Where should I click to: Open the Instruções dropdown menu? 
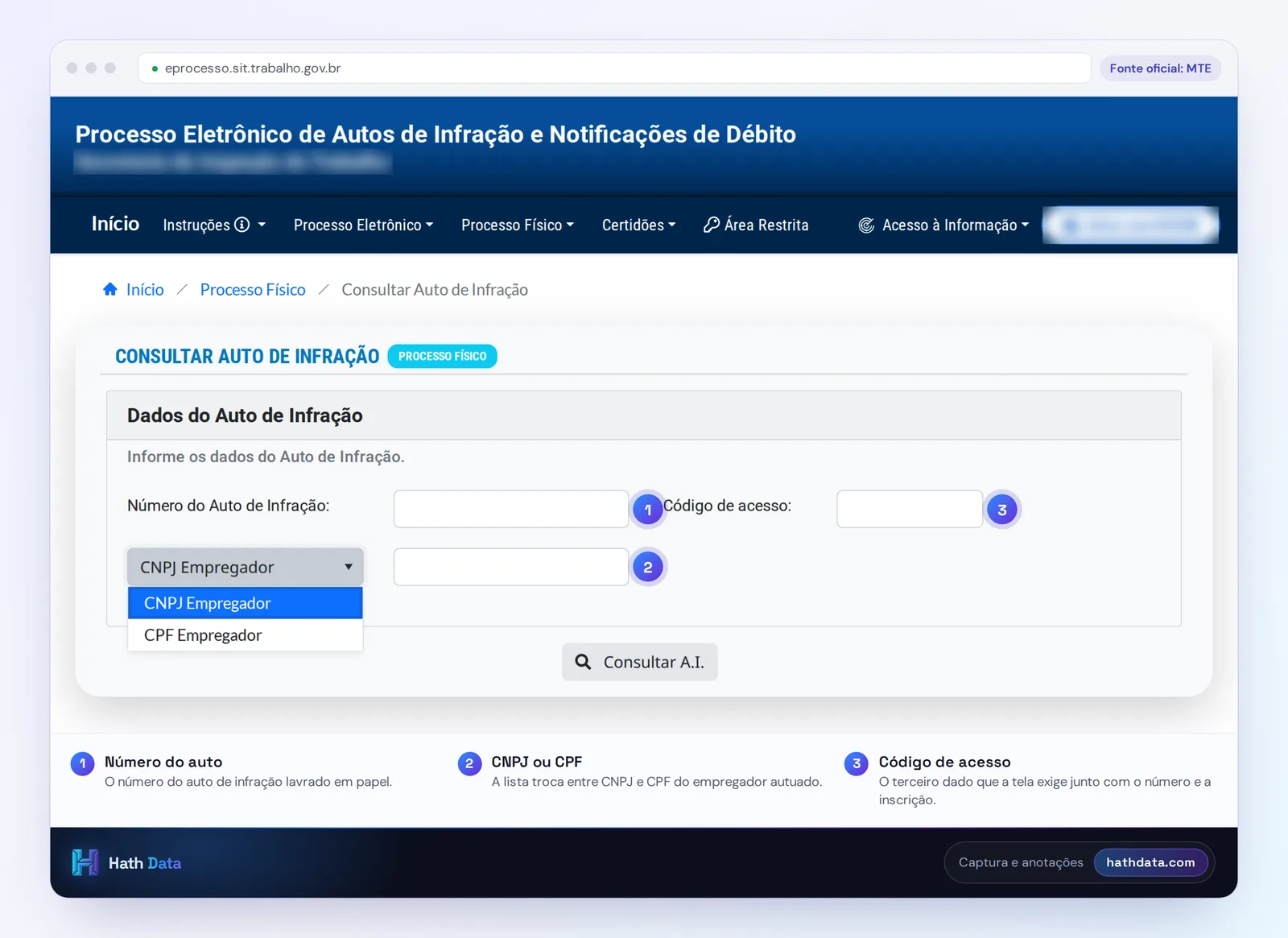pos(214,225)
